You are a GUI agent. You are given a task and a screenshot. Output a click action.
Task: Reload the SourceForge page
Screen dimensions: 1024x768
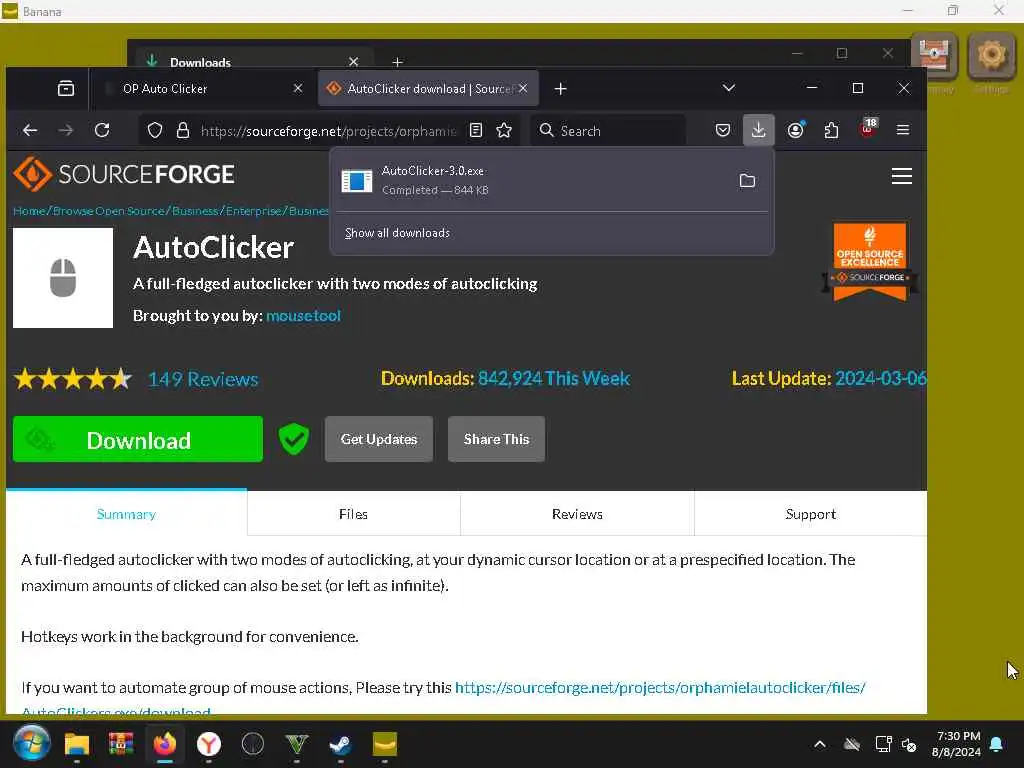(102, 130)
